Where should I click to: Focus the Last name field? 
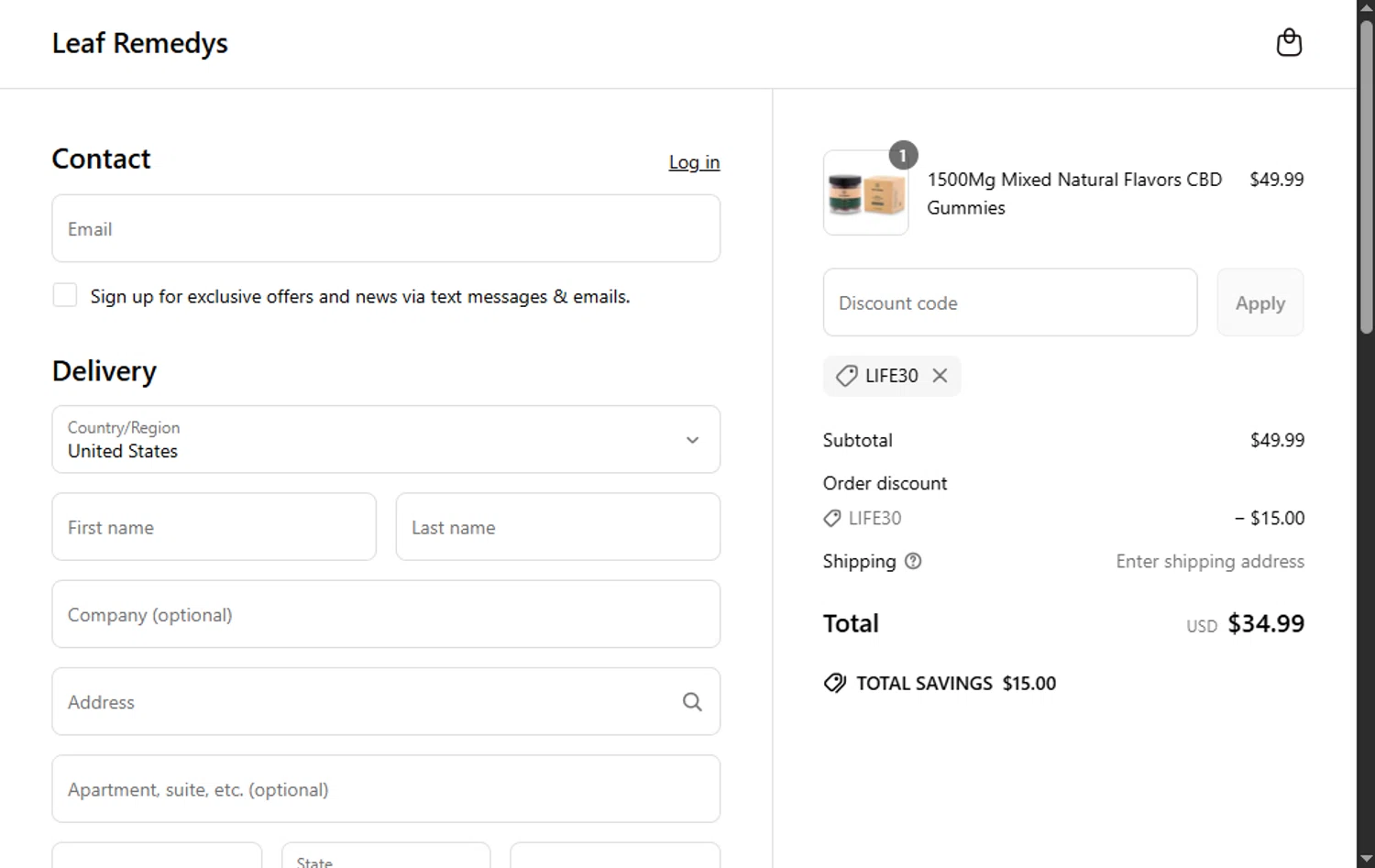point(557,527)
